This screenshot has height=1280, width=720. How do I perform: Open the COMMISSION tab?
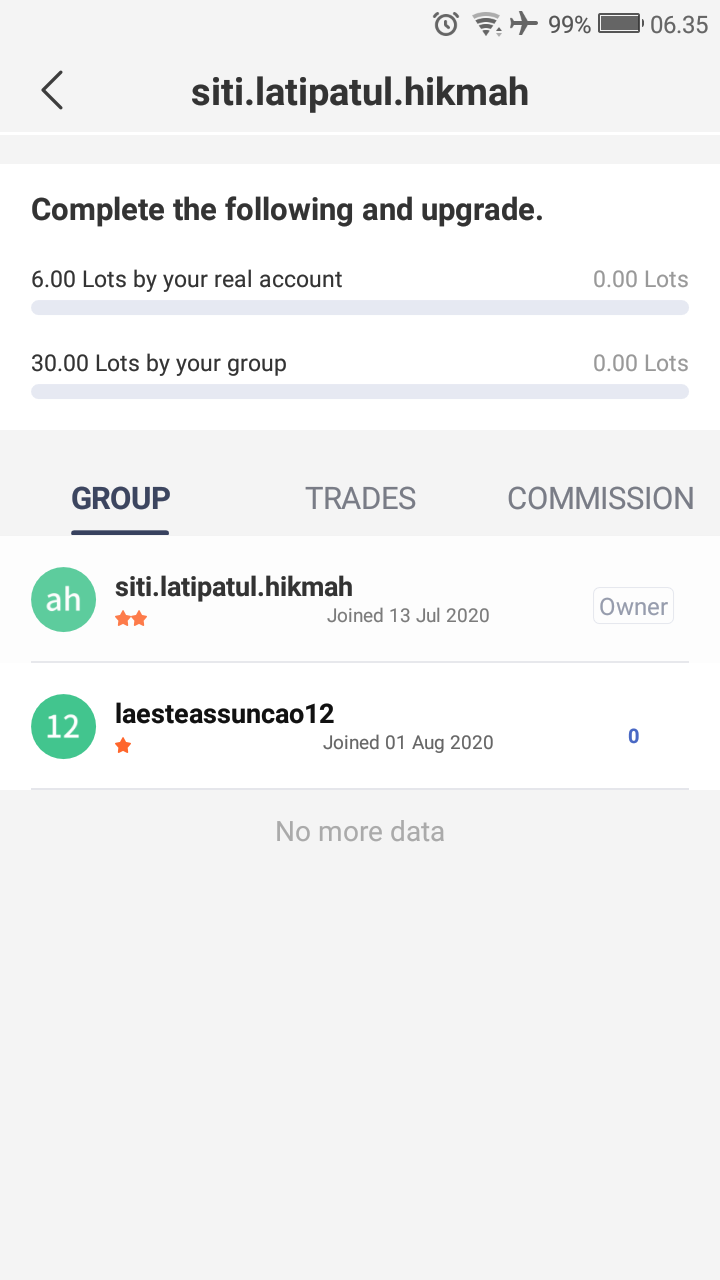[600, 498]
